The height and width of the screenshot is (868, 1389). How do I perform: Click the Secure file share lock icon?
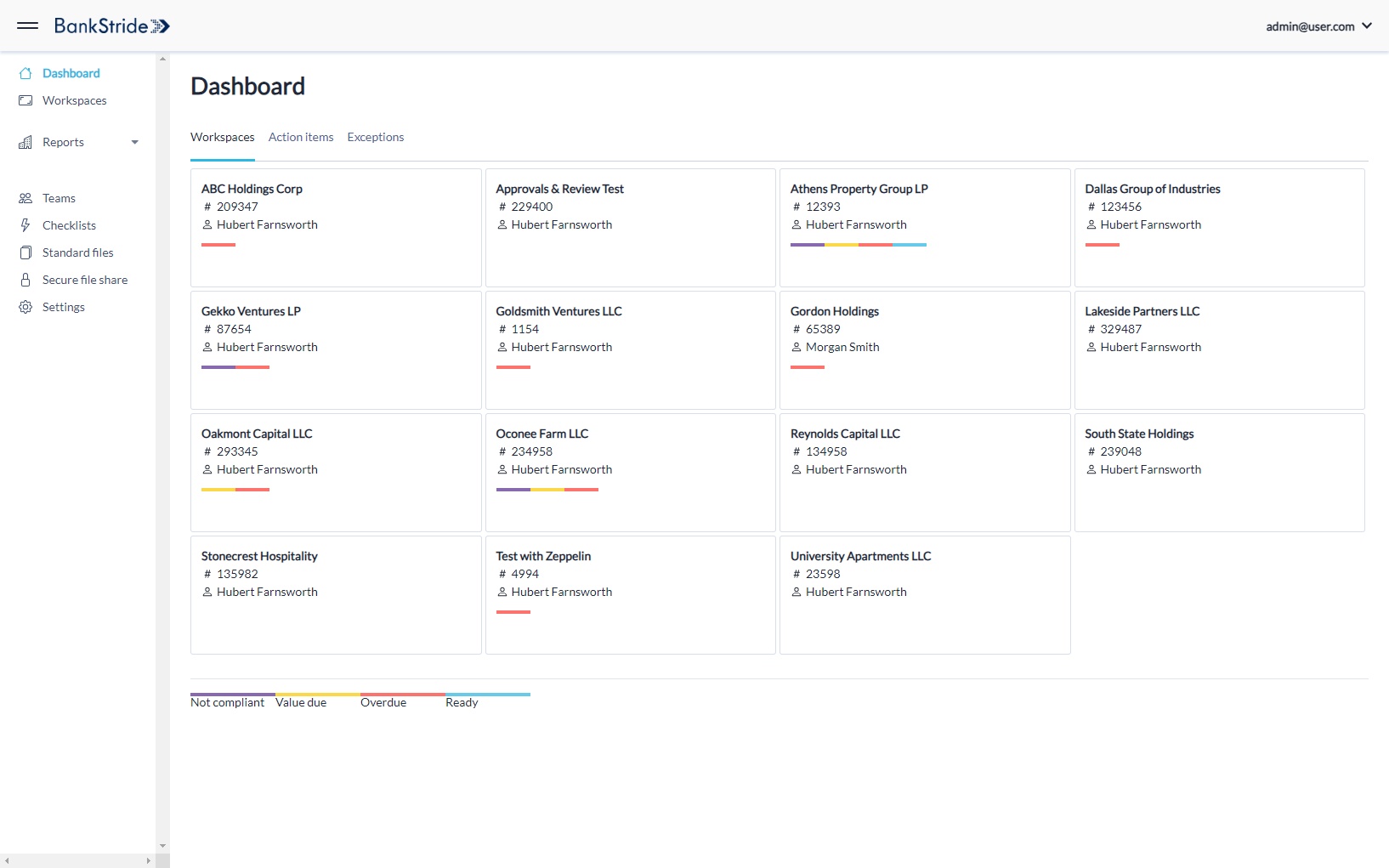coord(26,280)
